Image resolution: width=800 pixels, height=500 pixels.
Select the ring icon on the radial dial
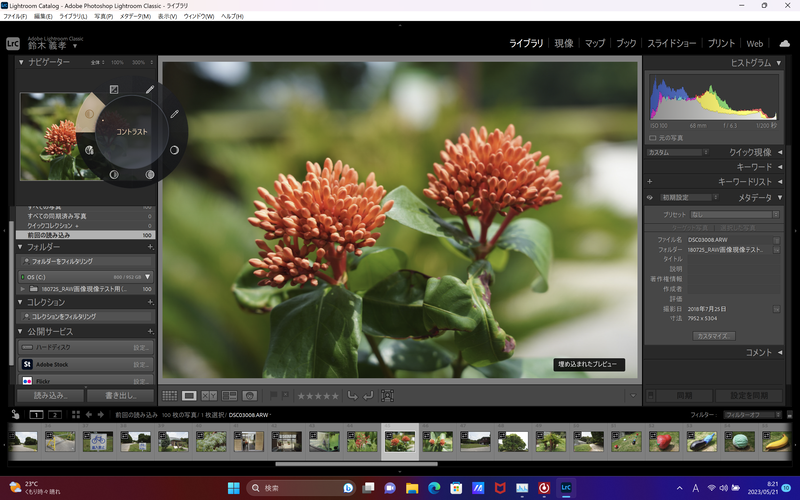174,150
